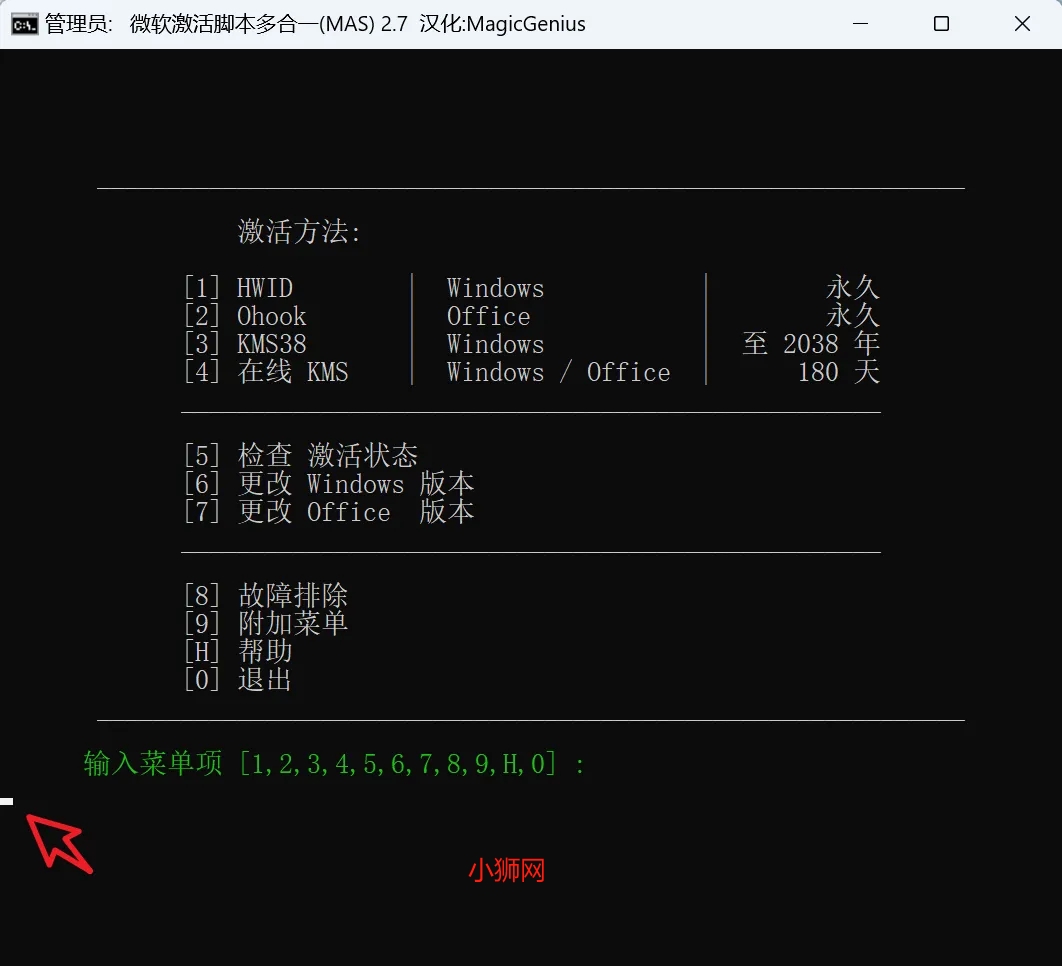The height and width of the screenshot is (966, 1062).
Task: Click 'Windows' in the KMS38 row
Action: (495, 344)
